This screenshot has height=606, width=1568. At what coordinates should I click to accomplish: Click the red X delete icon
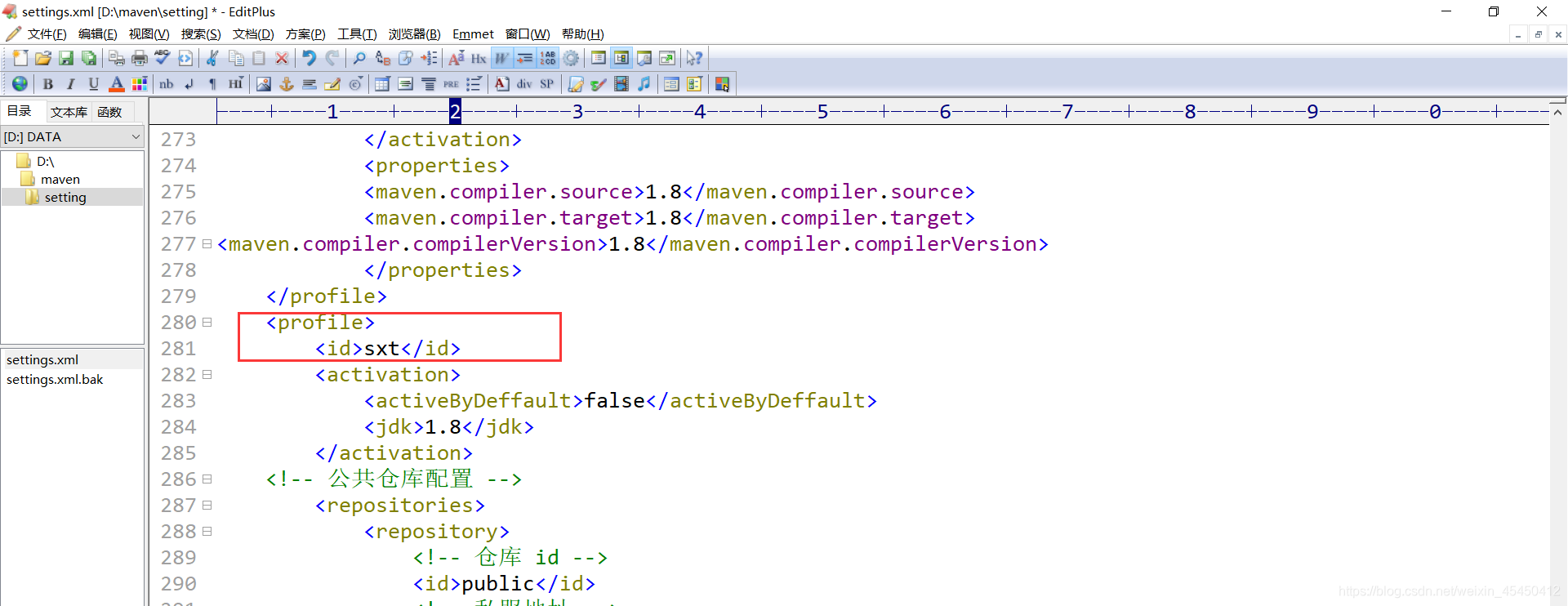tap(282, 58)
